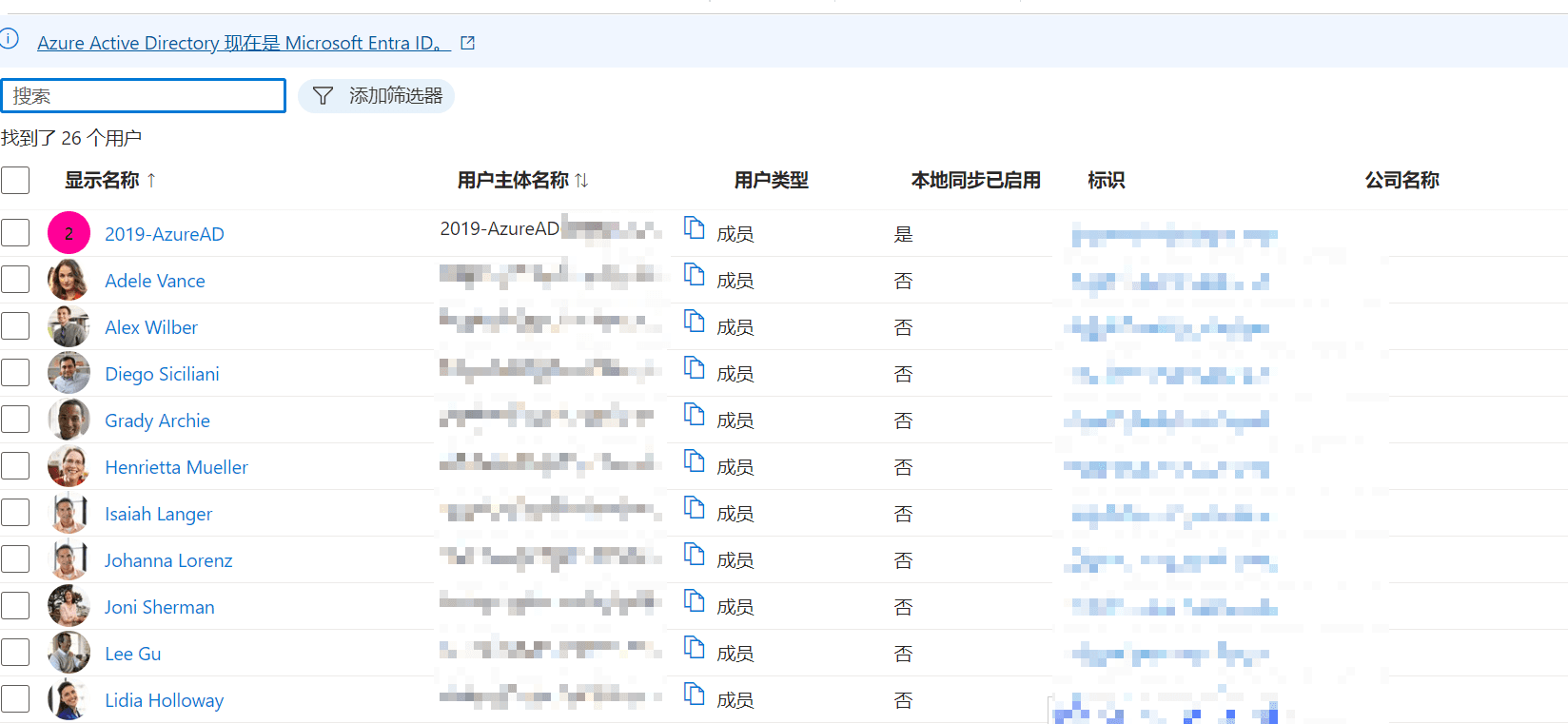Click Diego Siciliani's profile photo
Screen dimensions: 1568x724
[x=69, y=373]
